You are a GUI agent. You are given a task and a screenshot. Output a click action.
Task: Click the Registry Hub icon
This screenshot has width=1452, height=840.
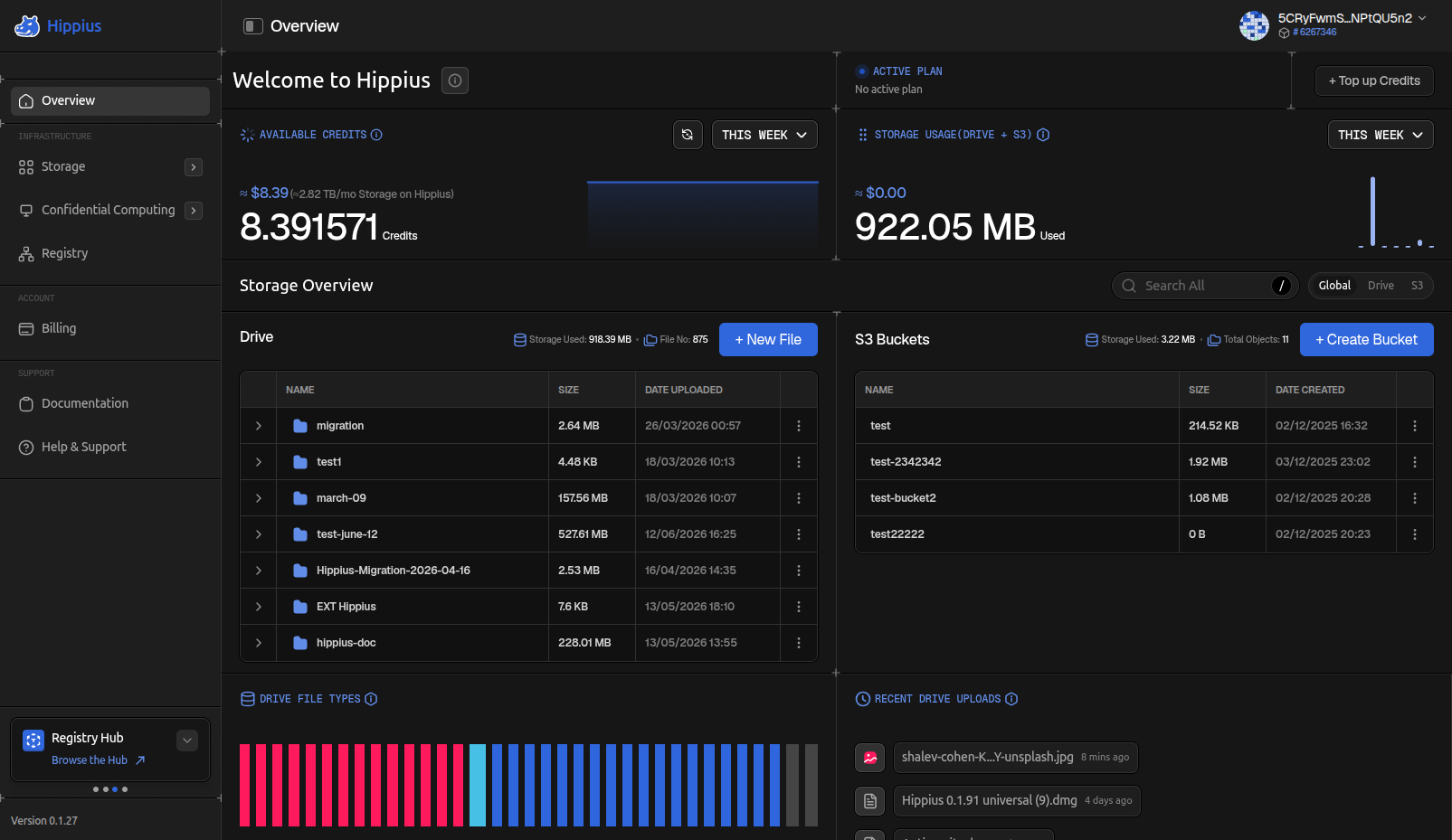(x=33, y=741)
